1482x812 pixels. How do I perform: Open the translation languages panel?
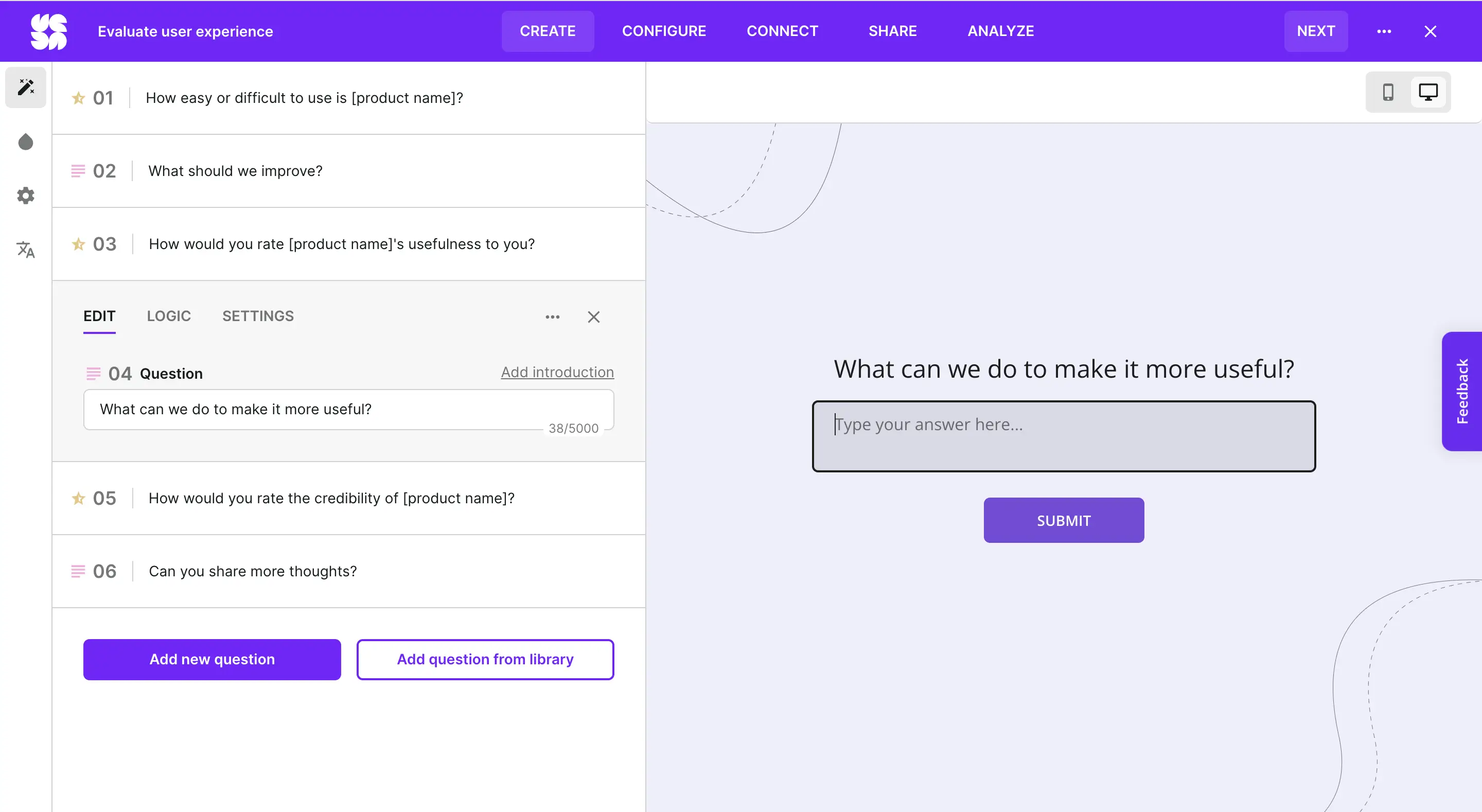coord(26,250)
